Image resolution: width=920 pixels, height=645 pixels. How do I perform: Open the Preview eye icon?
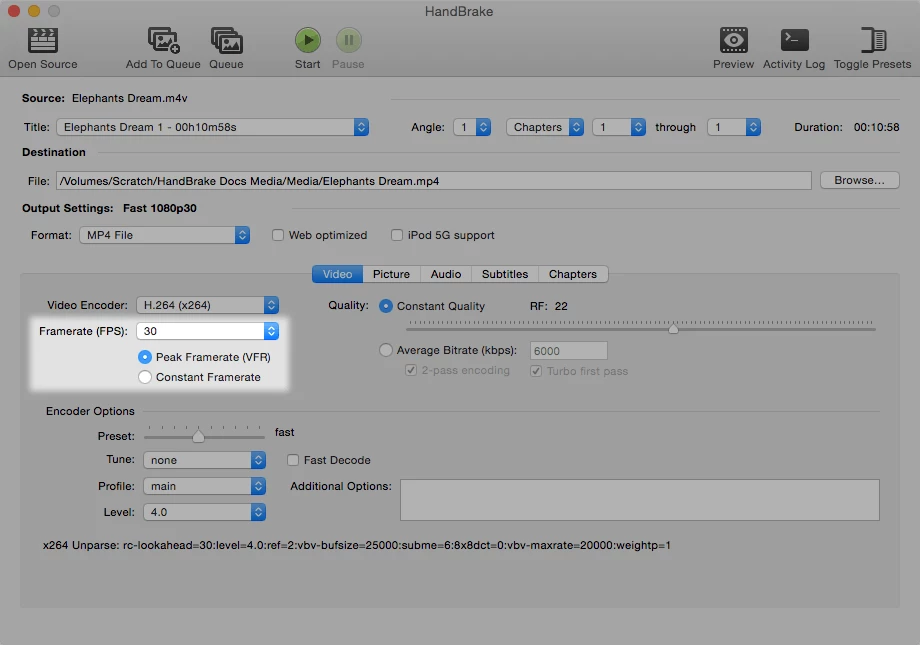733,40
